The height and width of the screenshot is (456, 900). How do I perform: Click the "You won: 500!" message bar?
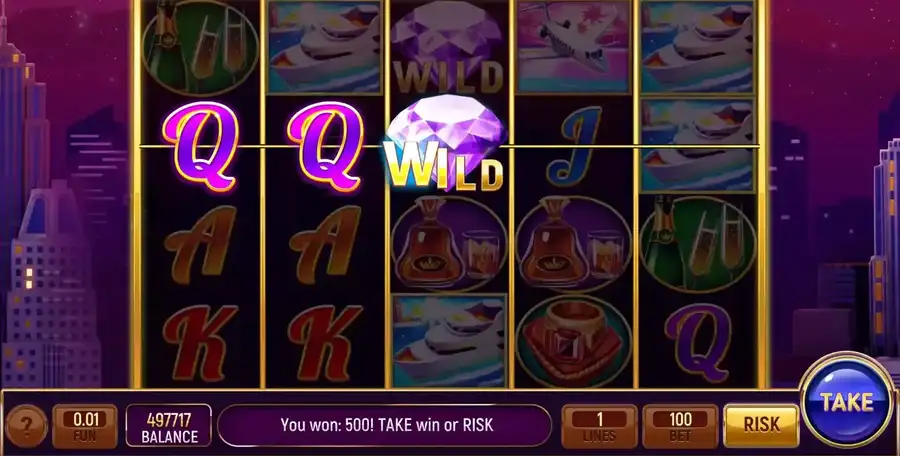pyautogui.click(x=385, y=426)
